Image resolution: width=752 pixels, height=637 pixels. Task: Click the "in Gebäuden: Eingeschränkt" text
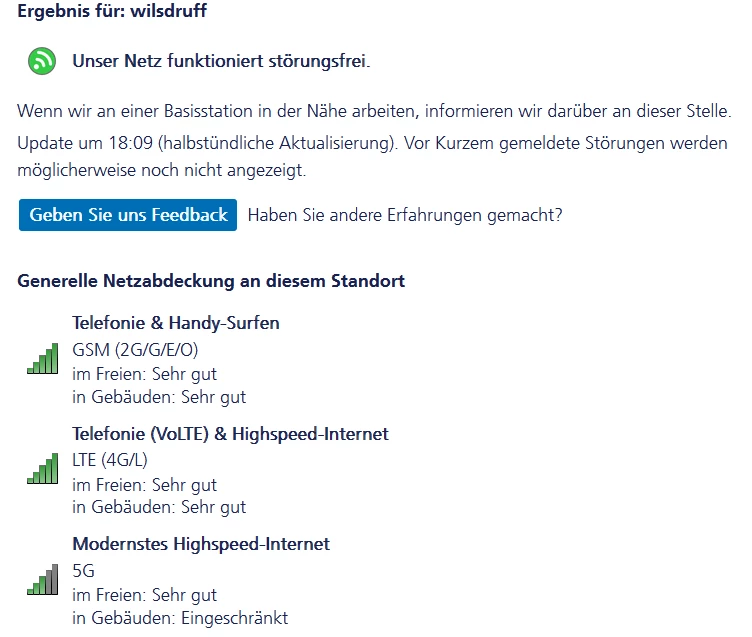[180, 618]
